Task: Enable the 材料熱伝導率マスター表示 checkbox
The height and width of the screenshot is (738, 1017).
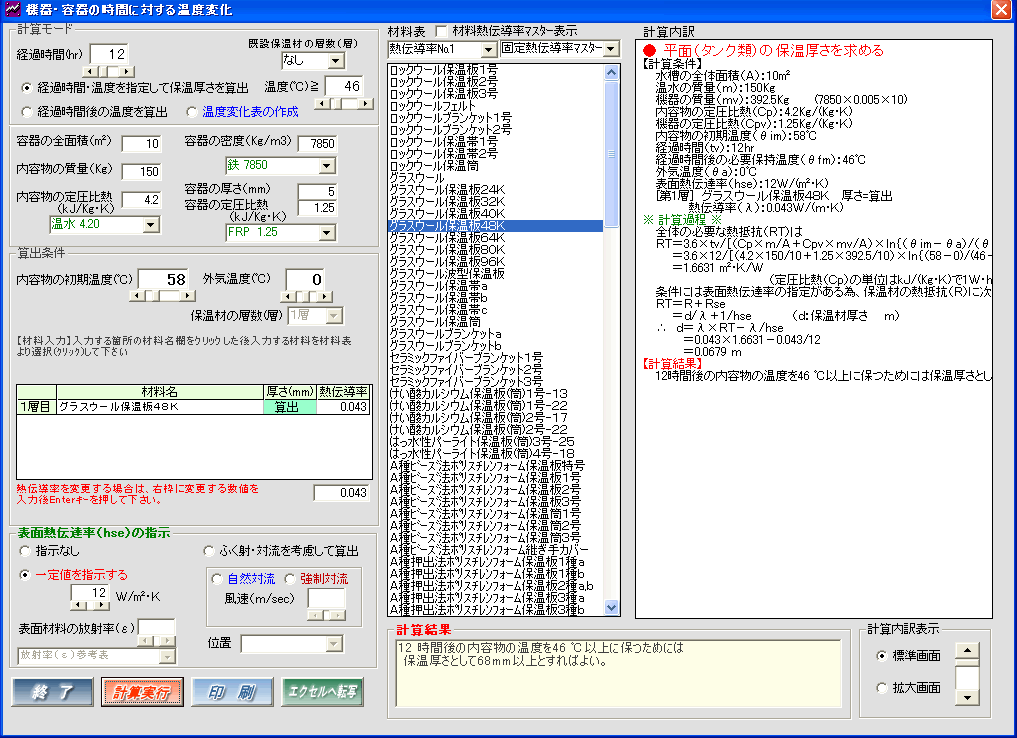Action: 442,31
